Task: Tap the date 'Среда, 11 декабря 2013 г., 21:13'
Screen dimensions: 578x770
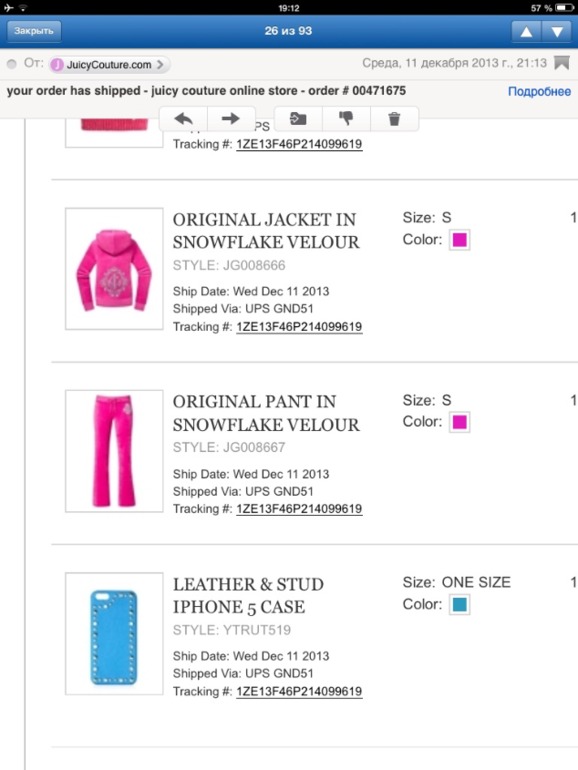Action: pyautogui.click(x=454, y=63)
